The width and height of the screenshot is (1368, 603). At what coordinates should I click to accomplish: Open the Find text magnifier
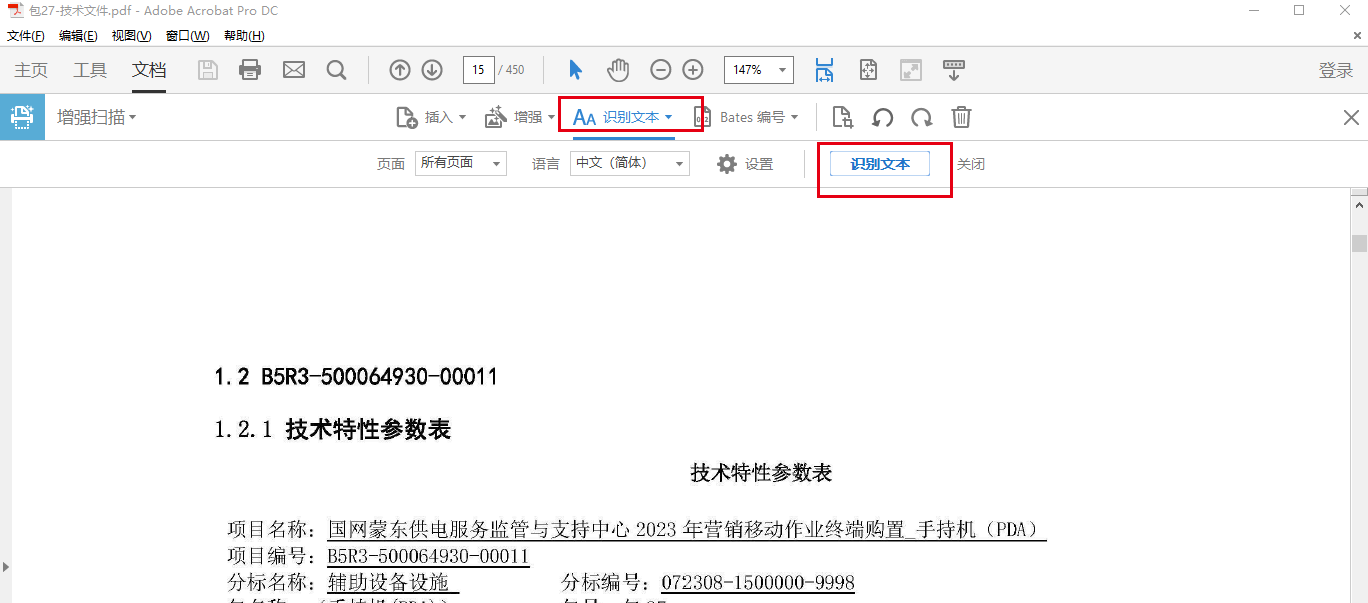click(336, 70)
